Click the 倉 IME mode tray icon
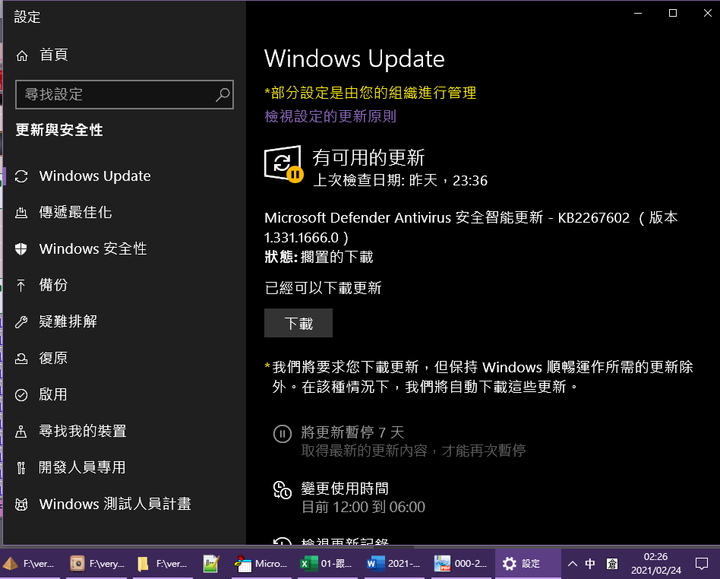Viewport: 720px width, 579px height. pos(612,563)
